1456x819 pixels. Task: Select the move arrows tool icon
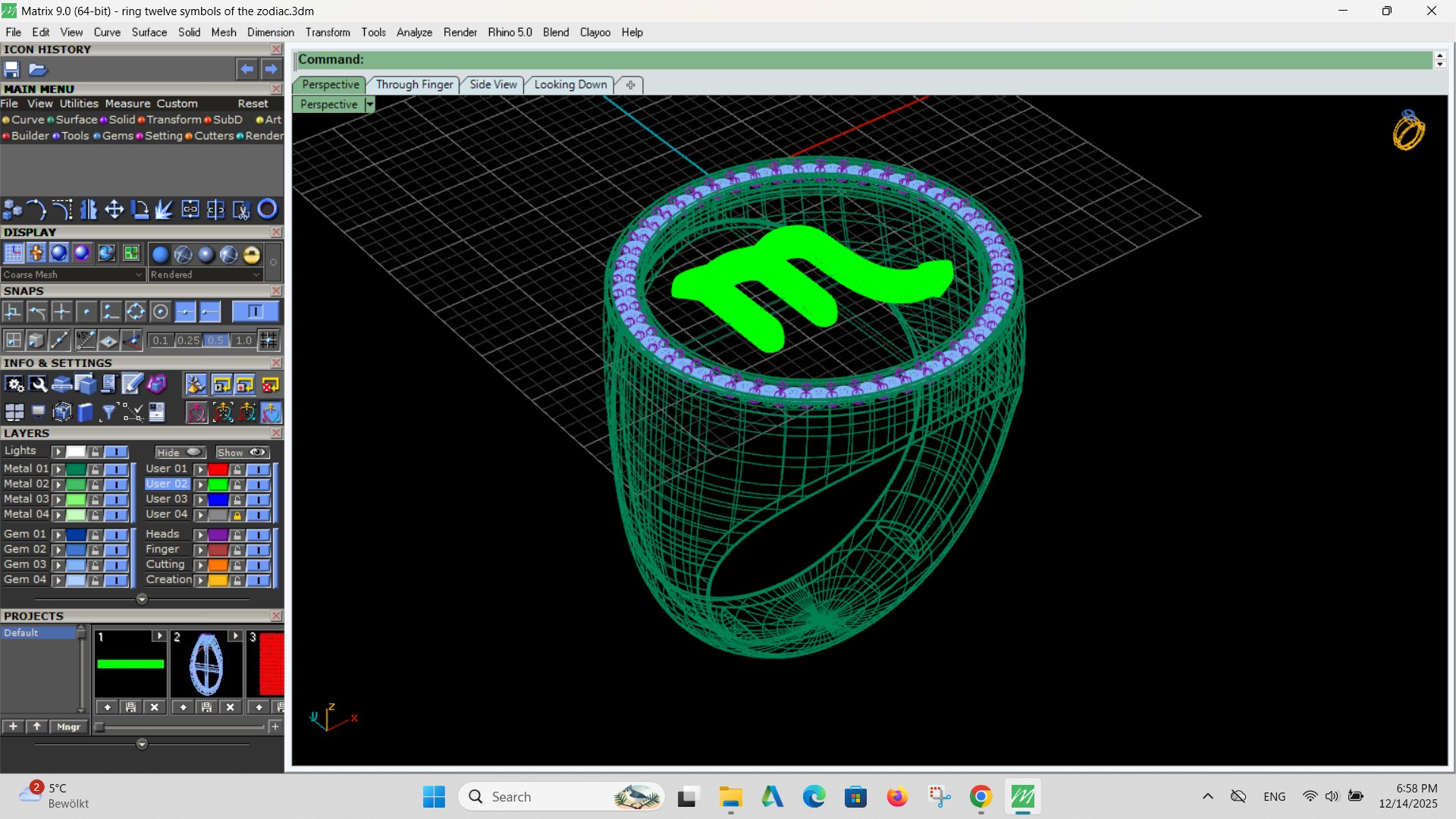pyautogui.click(x=114, y=209)
